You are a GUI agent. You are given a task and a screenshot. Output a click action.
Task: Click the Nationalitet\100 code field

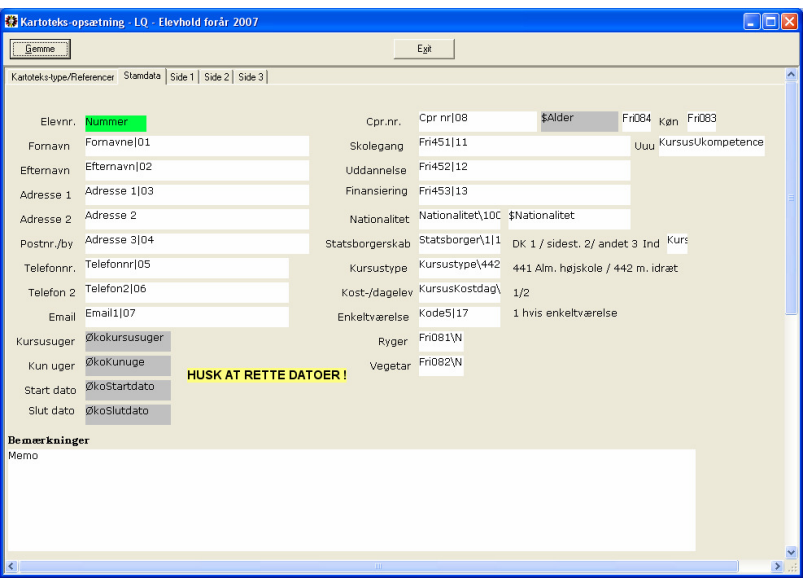click(x=460, y=219)
